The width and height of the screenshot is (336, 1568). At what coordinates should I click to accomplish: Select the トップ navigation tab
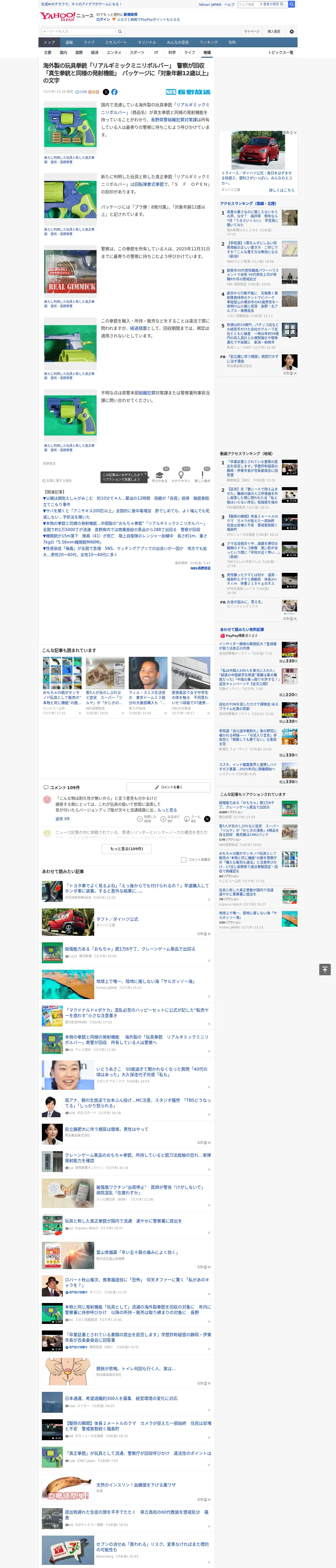(x=49, y=43)
